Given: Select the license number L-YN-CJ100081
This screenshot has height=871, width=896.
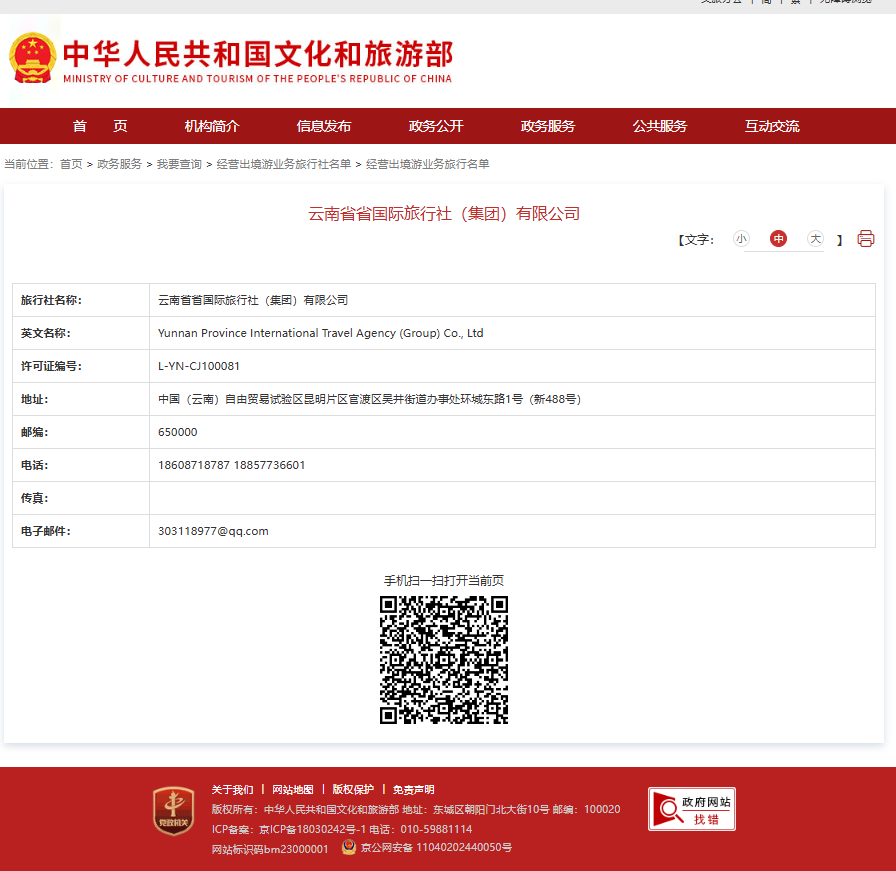Looking at the screenshot, I should coord(199,366).
